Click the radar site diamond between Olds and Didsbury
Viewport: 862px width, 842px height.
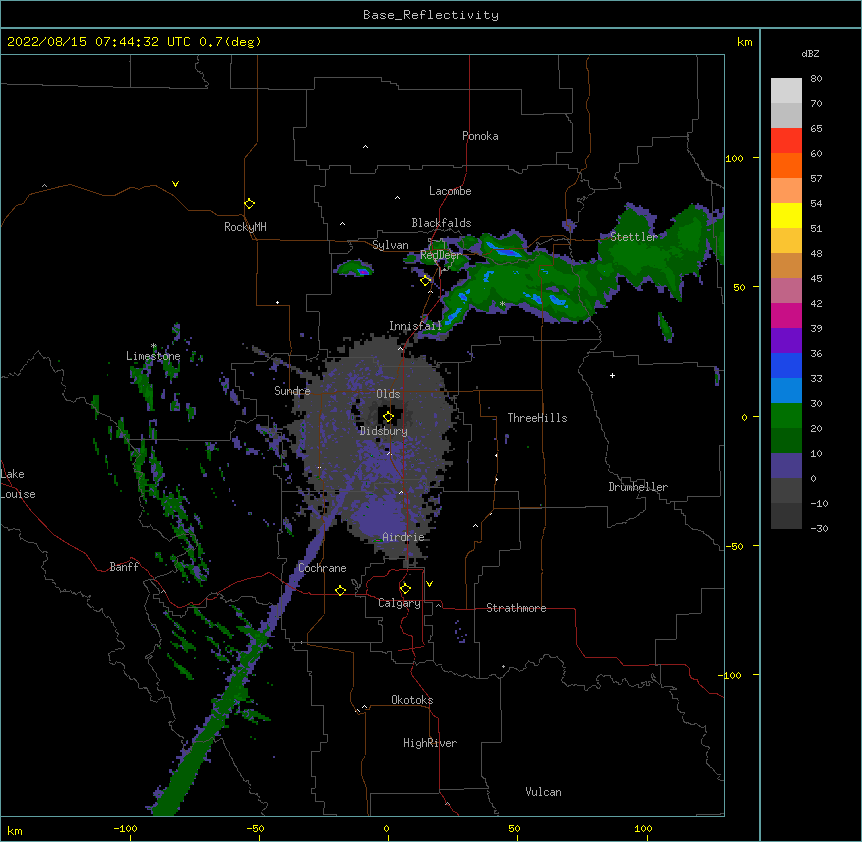[388, 417]
